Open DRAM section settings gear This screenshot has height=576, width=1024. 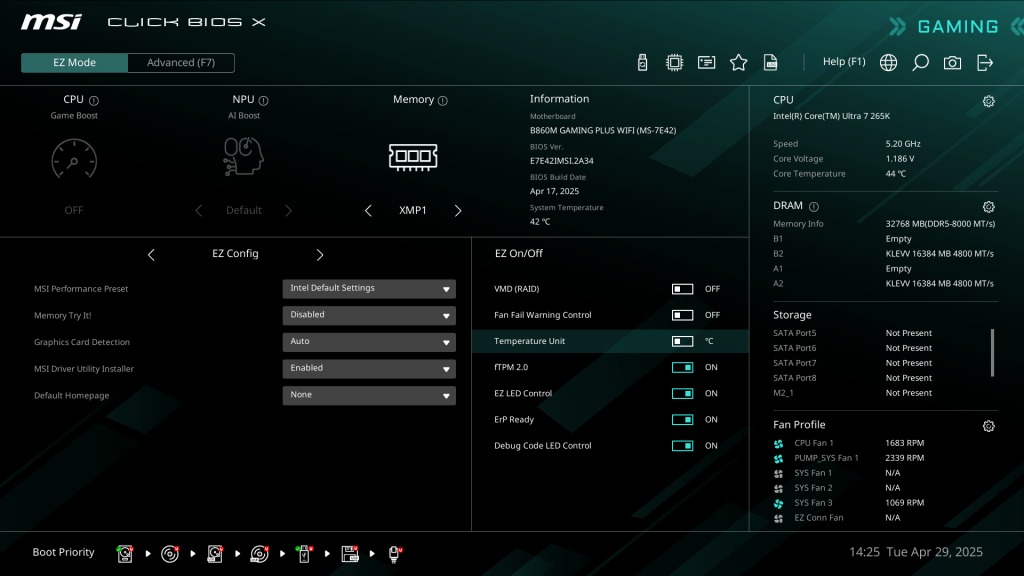(989, 207)
